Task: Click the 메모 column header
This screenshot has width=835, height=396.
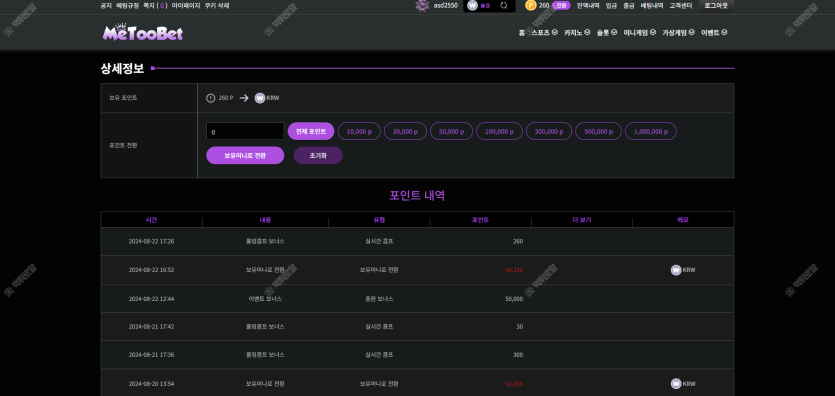Action: (683, 220)
